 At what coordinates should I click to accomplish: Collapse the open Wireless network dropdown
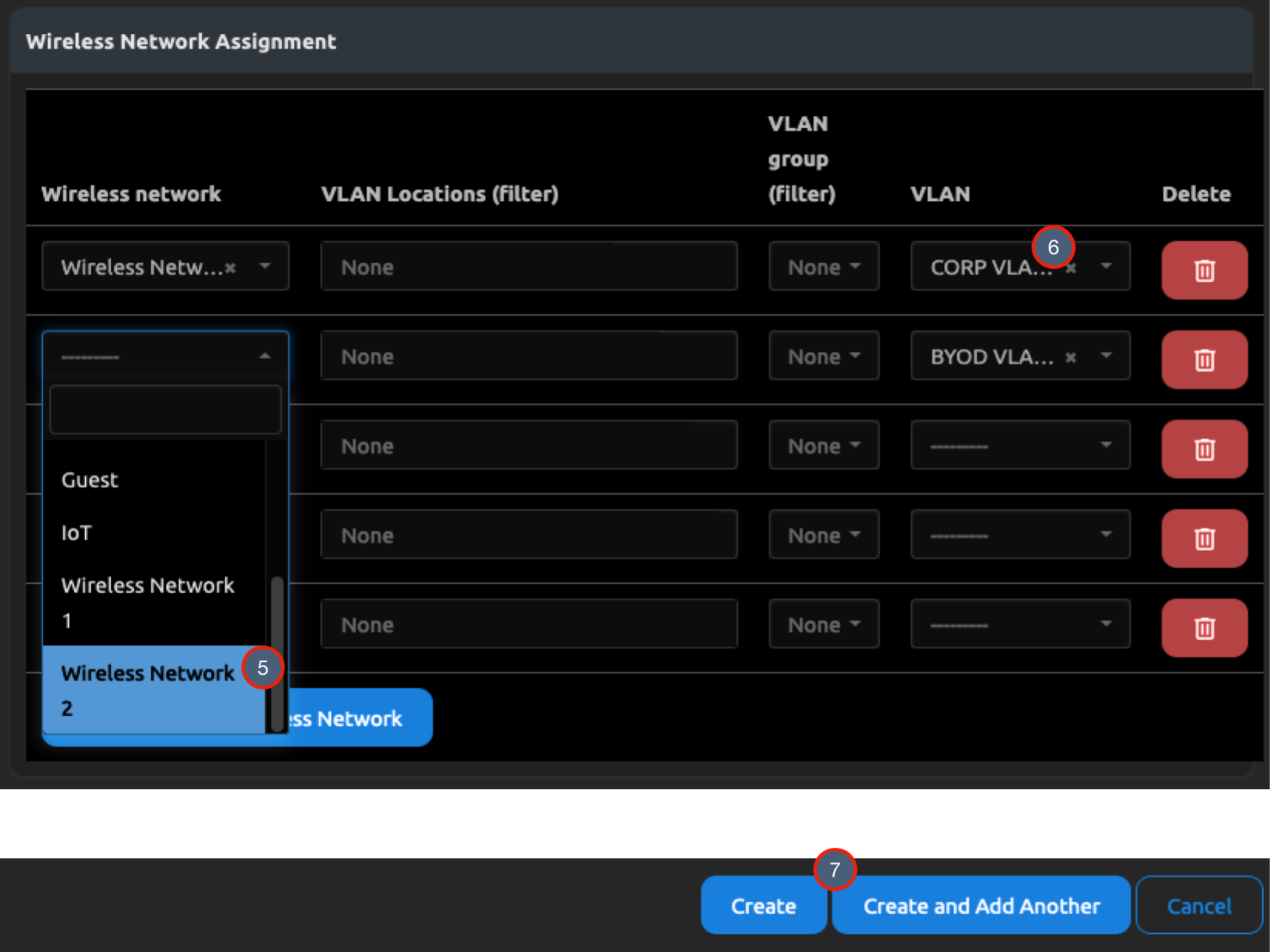264,356
